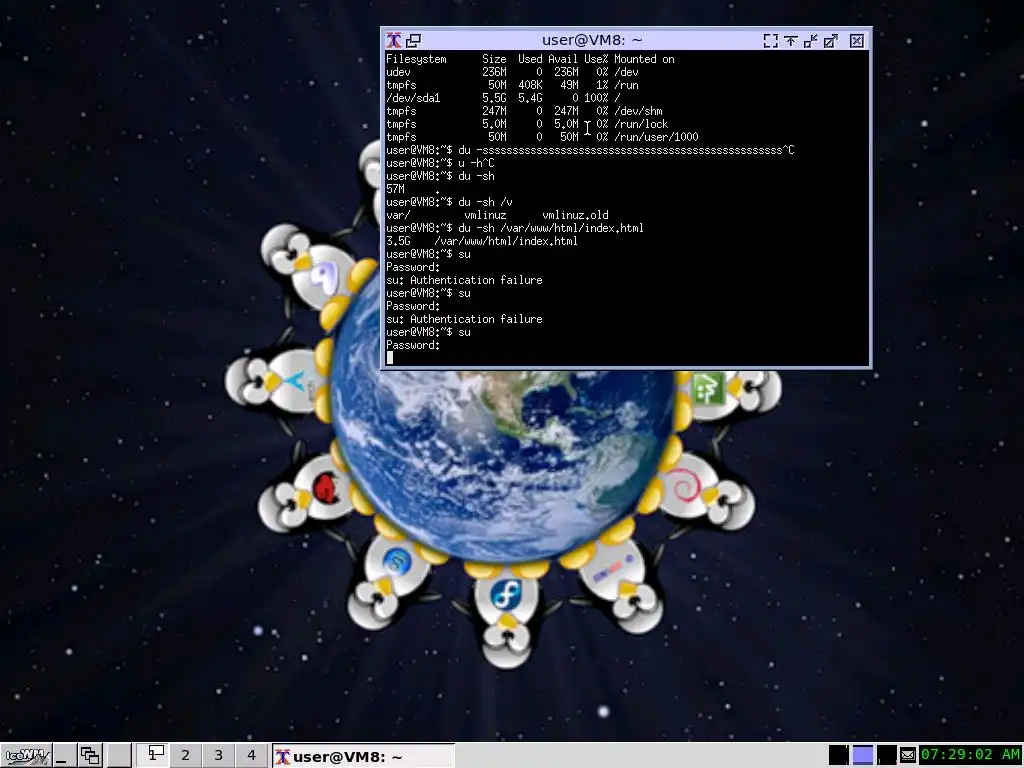Viewport: 1024px width, 768px height.
Task: Click the overlapping-windows depth icon in the titlebar
Action: click(413, 40)
